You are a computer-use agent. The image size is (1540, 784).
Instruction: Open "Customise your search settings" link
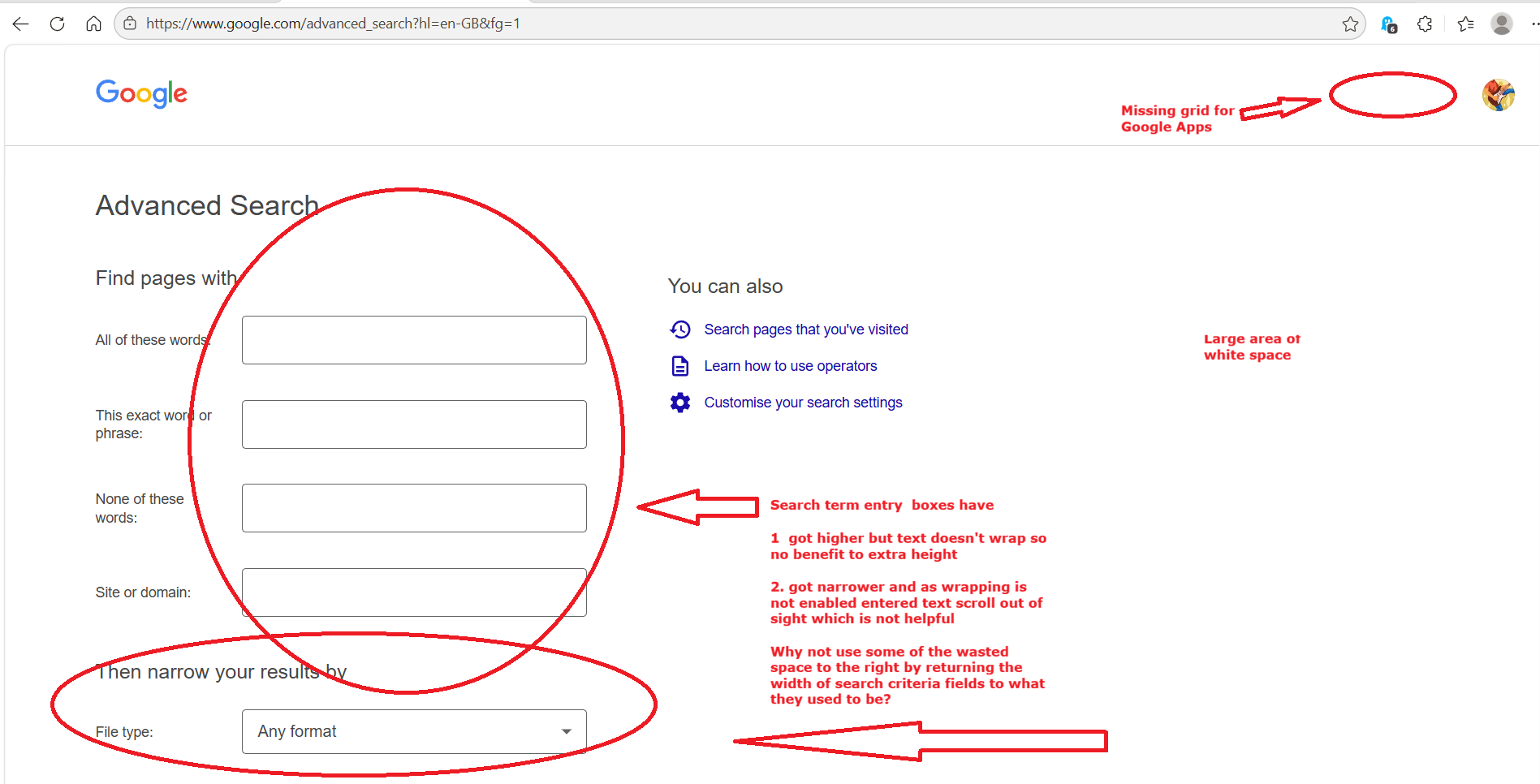tap(803, 403)
